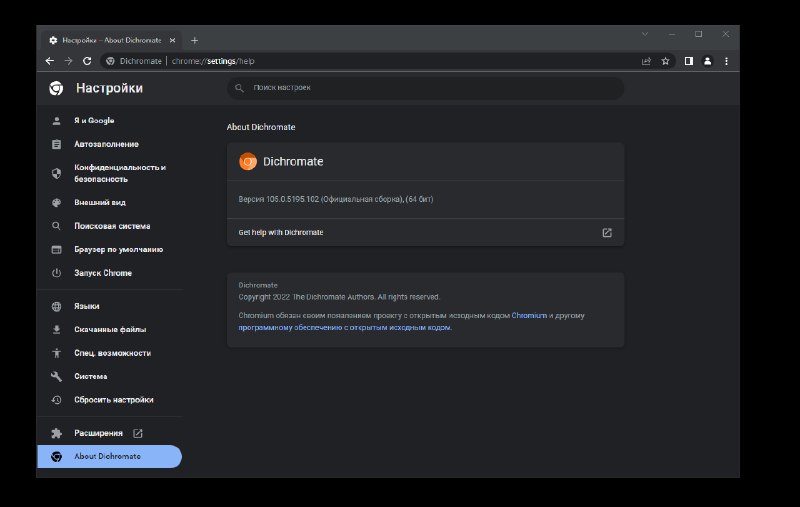Click the Chromium hyperlink
The image size is (800, 507).
point(529,316)
